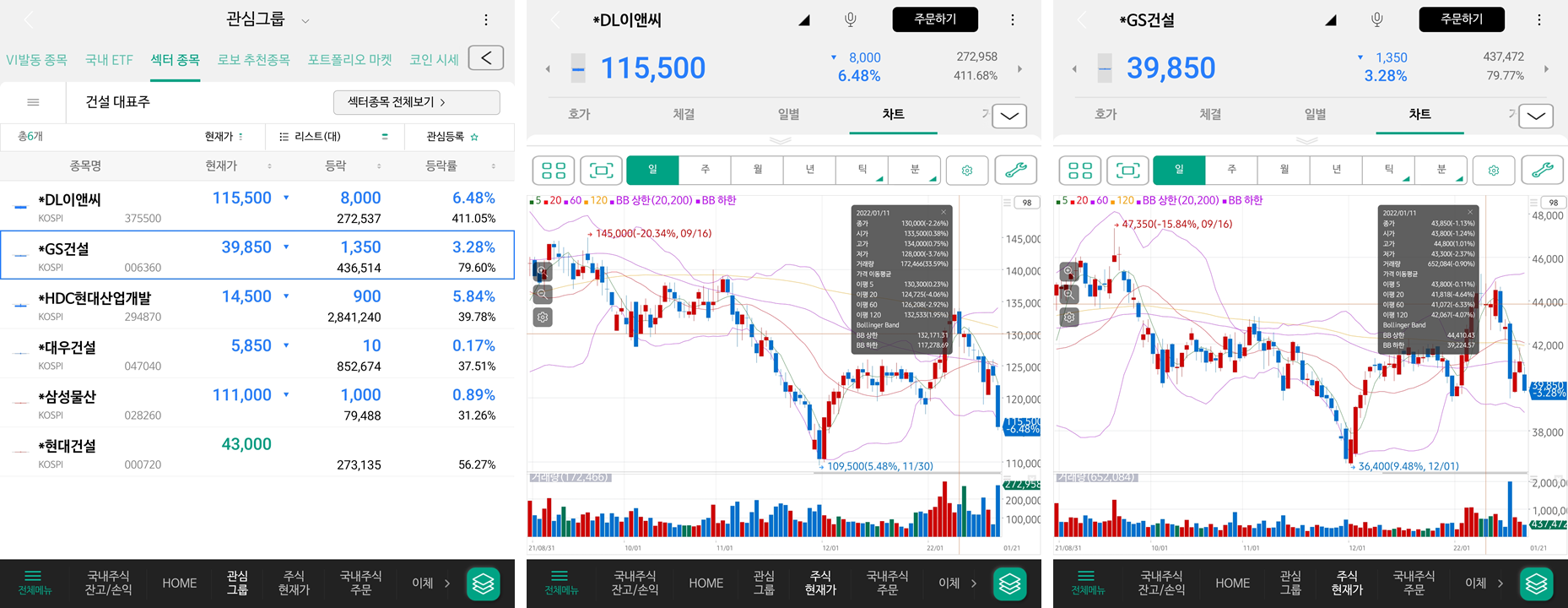This screenshot has width=1568, height=608.
Task: Open 일별 tab in GS건설 panel
Action: pyautogui.click(x=1315, y=114)
